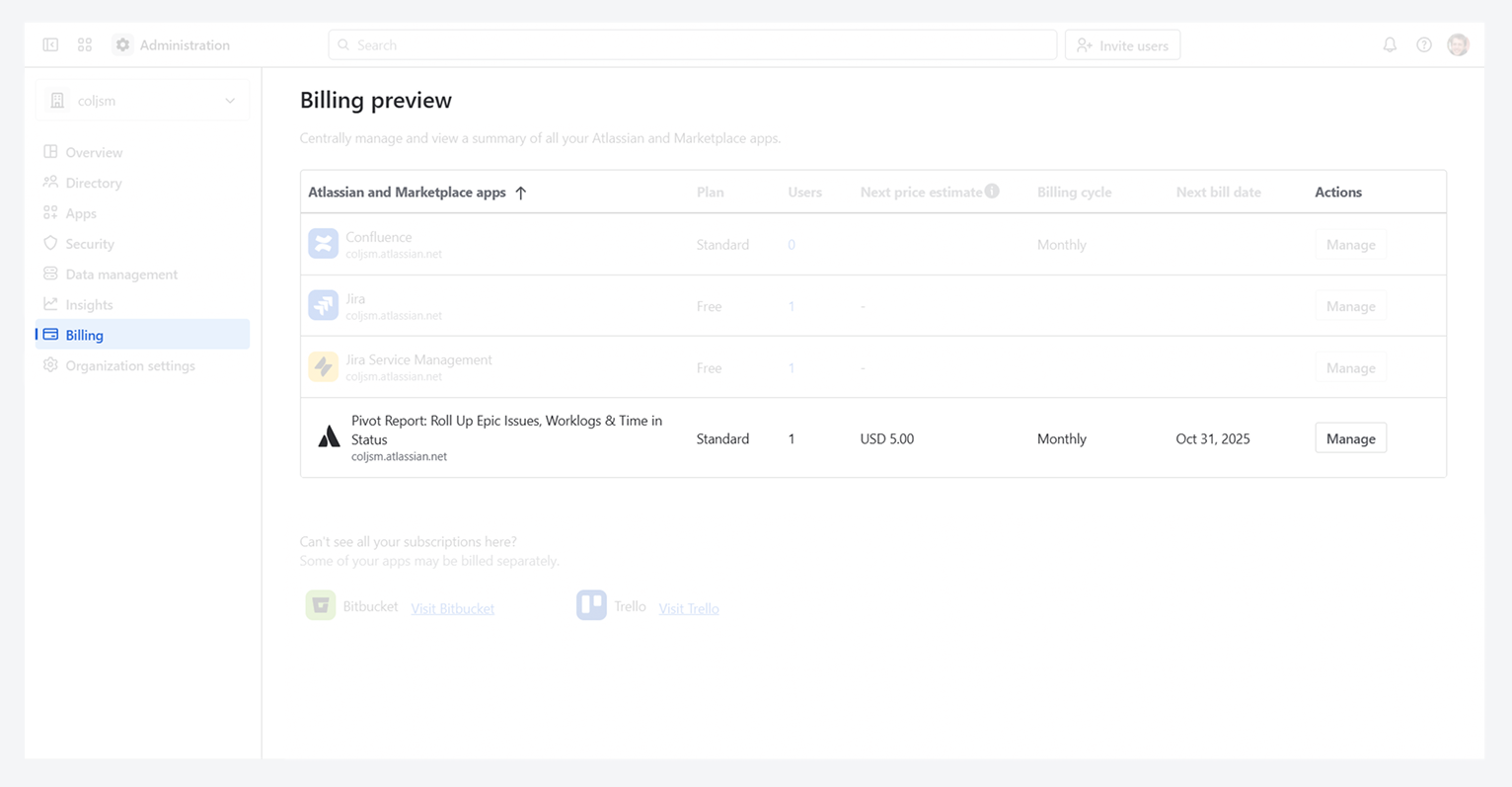Screen dimensions: 1512x787
Task: Click the Standard plan in Pivot Report row
Action: pos(722,438)
